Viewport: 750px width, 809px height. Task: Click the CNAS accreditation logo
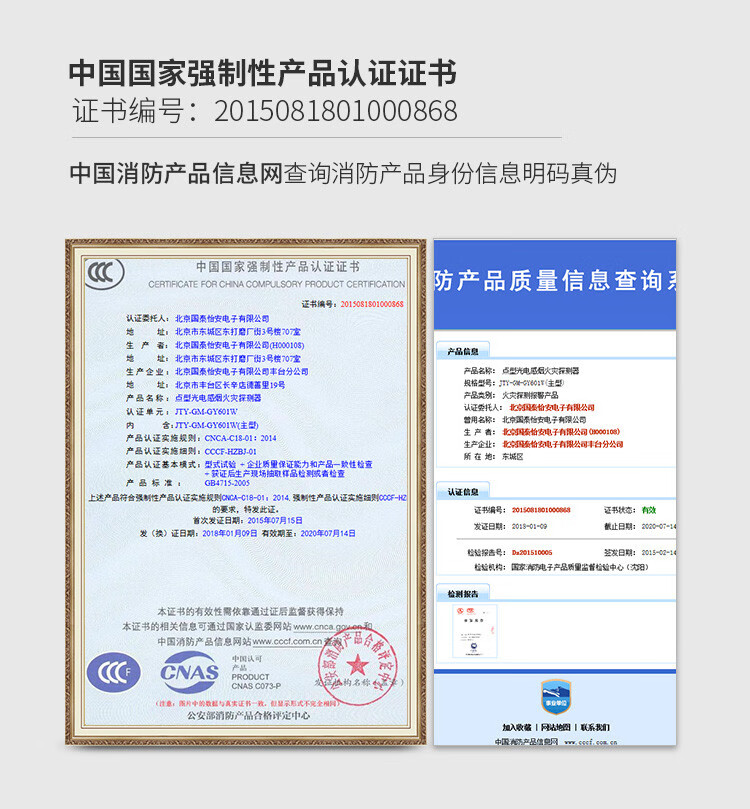(x=189, y=672)
